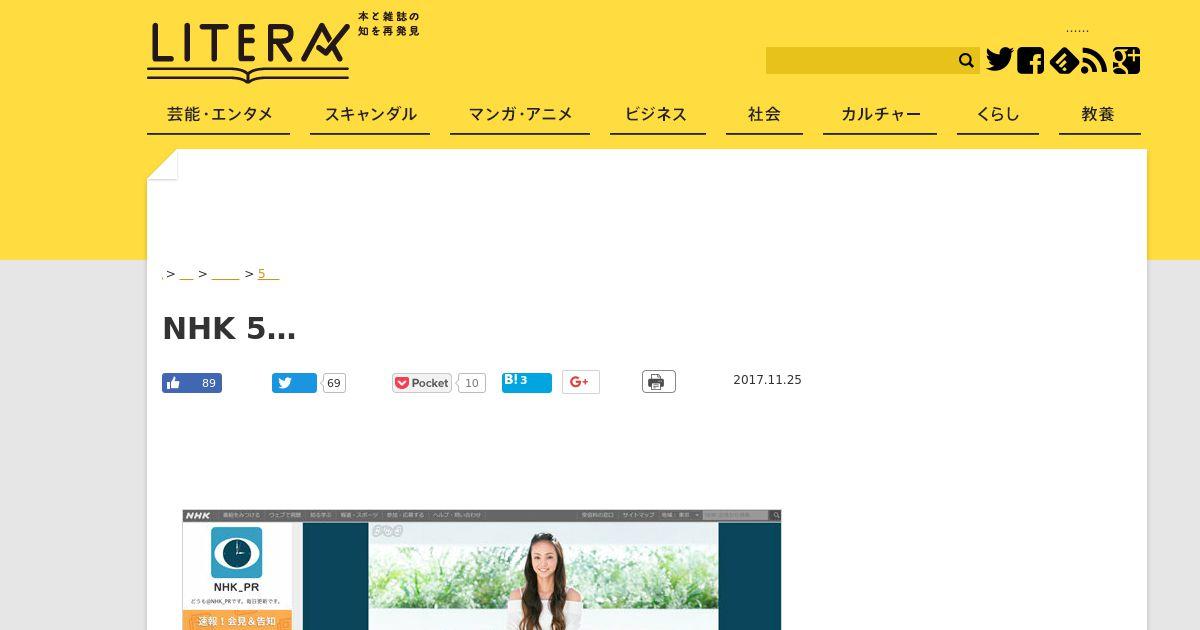1200x630 pixels.
Task: Open LITERA's Facebook page icon
Action: point(1031,60)
